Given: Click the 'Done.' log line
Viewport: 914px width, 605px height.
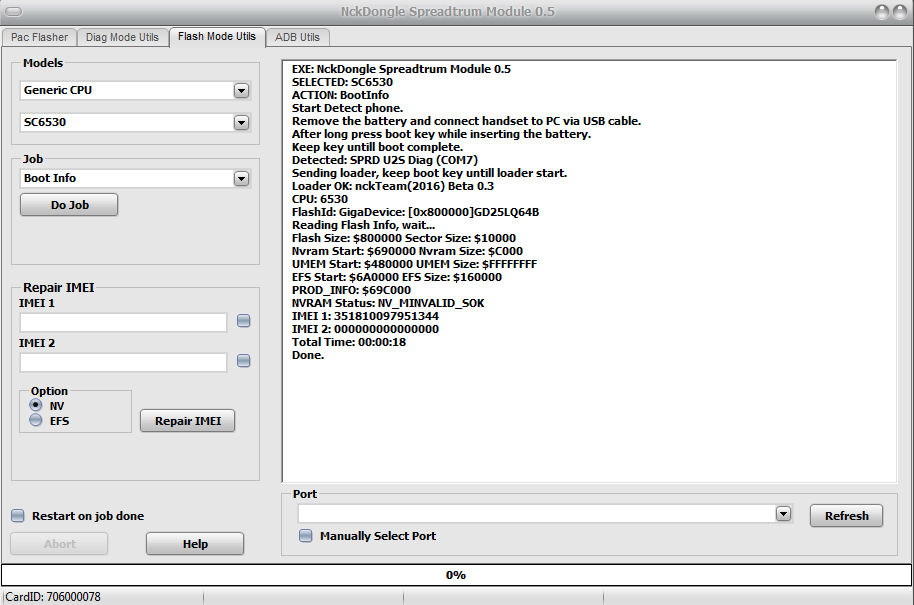Looking at the screenshot, I should (x=308, y=355).
